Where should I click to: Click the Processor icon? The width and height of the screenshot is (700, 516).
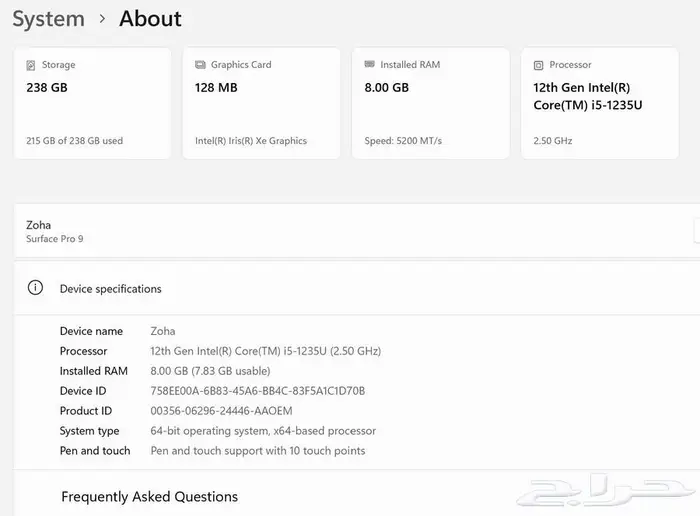pos(539,65)
